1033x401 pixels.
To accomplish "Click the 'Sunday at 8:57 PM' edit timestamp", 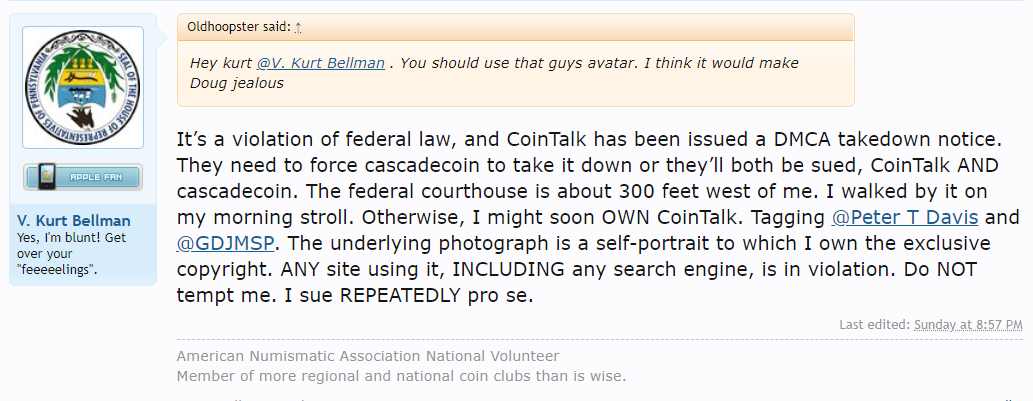I will coord(968,325).
